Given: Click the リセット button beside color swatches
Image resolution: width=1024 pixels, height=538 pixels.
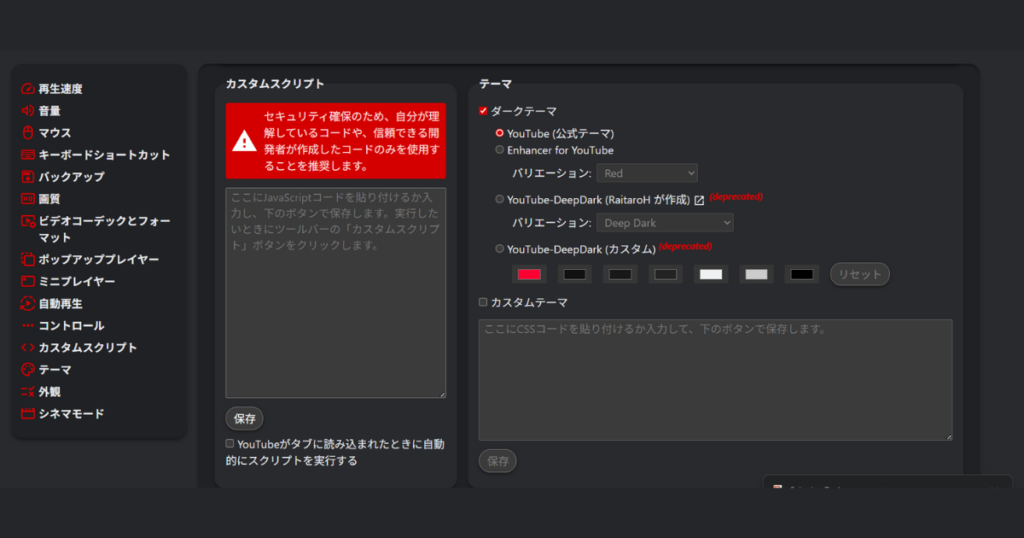Looking at the screenshot, I should click(859, 274).
